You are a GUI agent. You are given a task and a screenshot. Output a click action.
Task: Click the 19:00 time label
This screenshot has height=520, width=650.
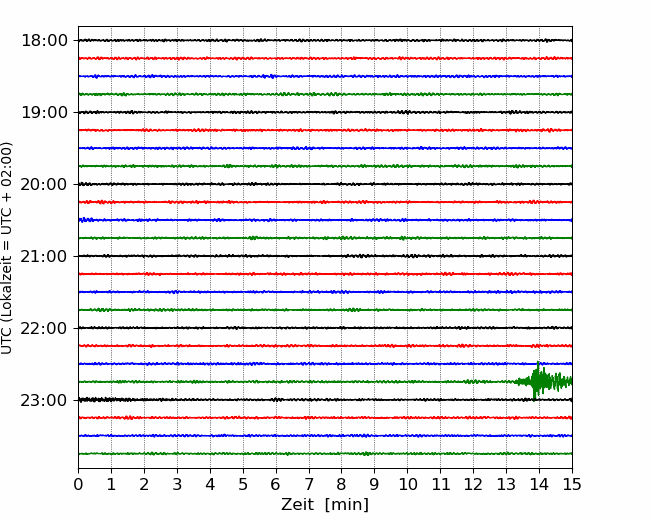point(44,112)
